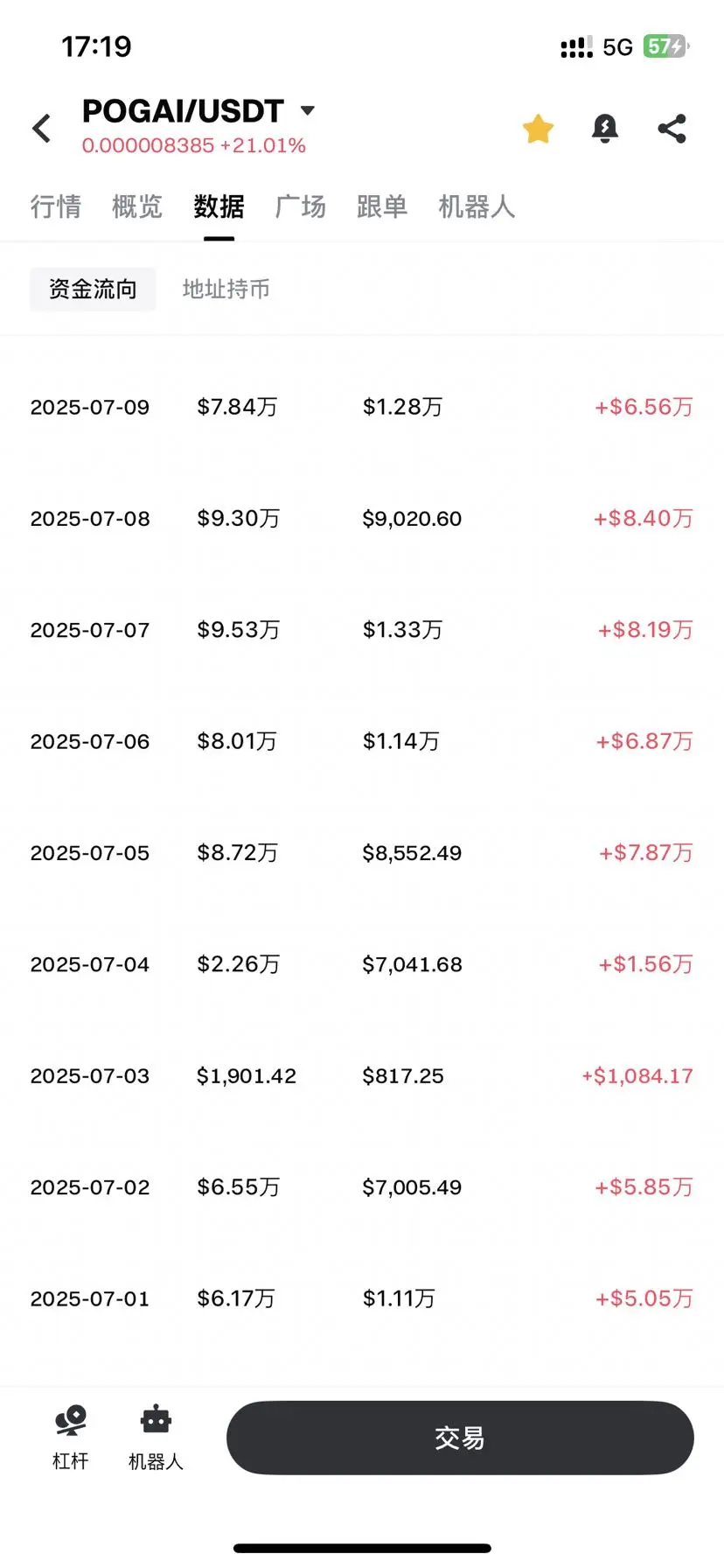Select the 2025-07-09 fund flow row

click(x=362, y=407)
